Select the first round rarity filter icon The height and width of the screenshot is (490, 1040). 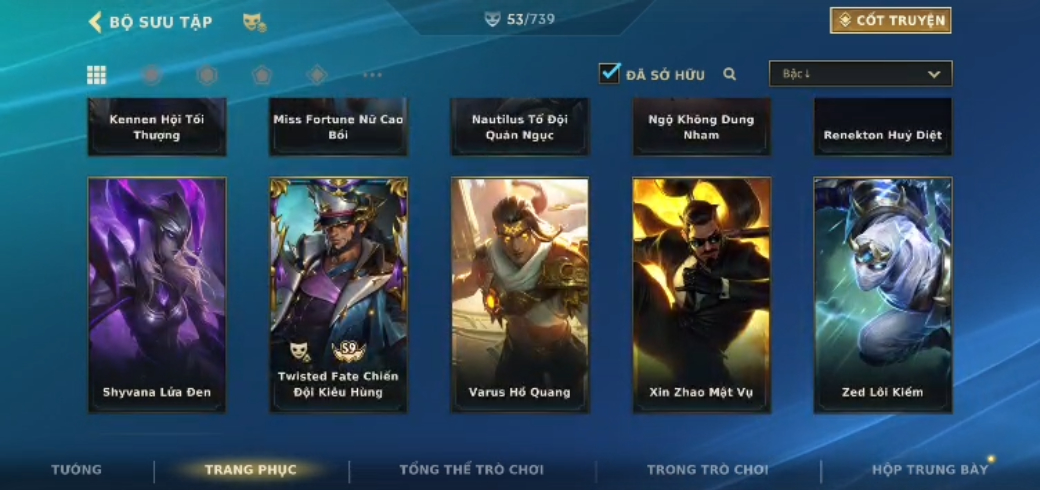point(152,75)
